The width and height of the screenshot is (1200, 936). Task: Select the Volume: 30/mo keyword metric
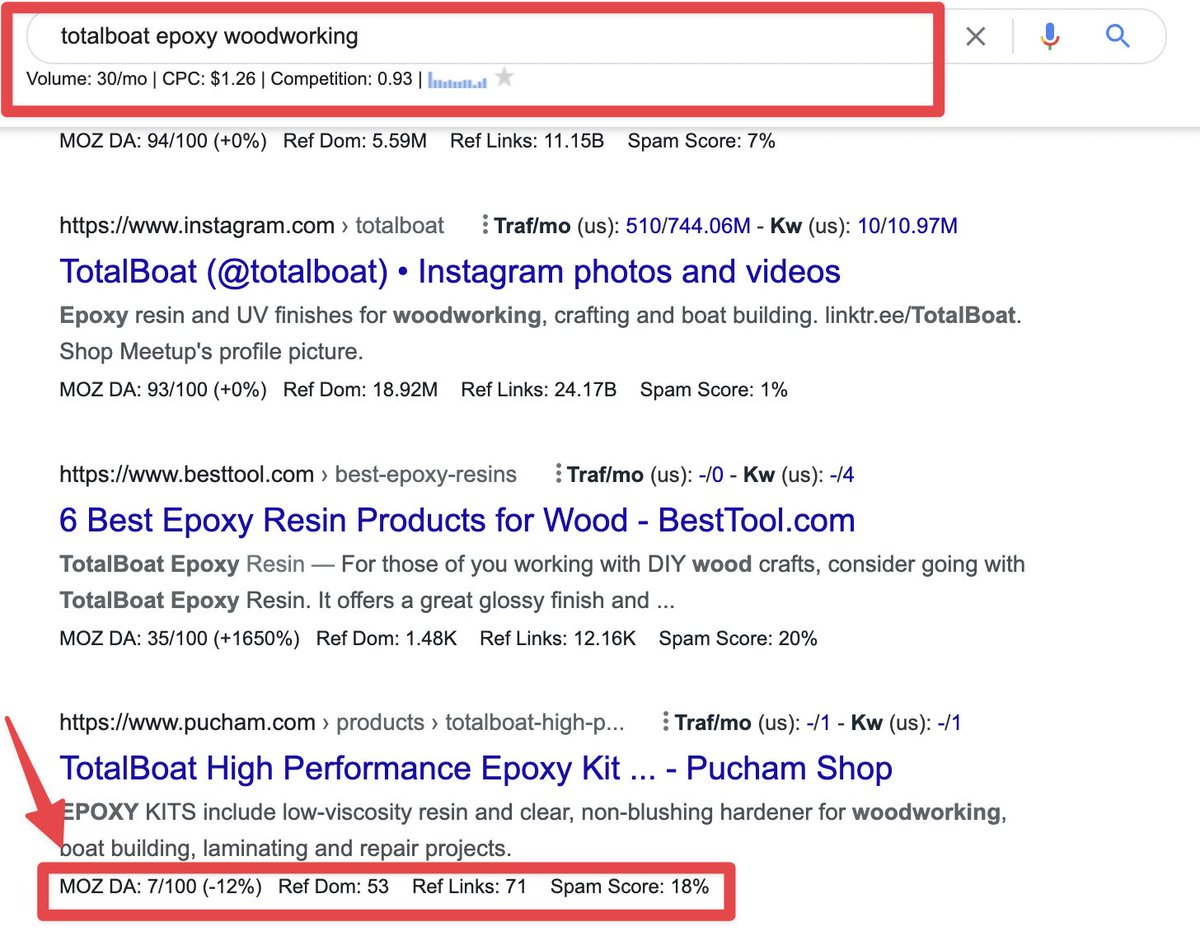pyautogui.click(x=85, y=79)
